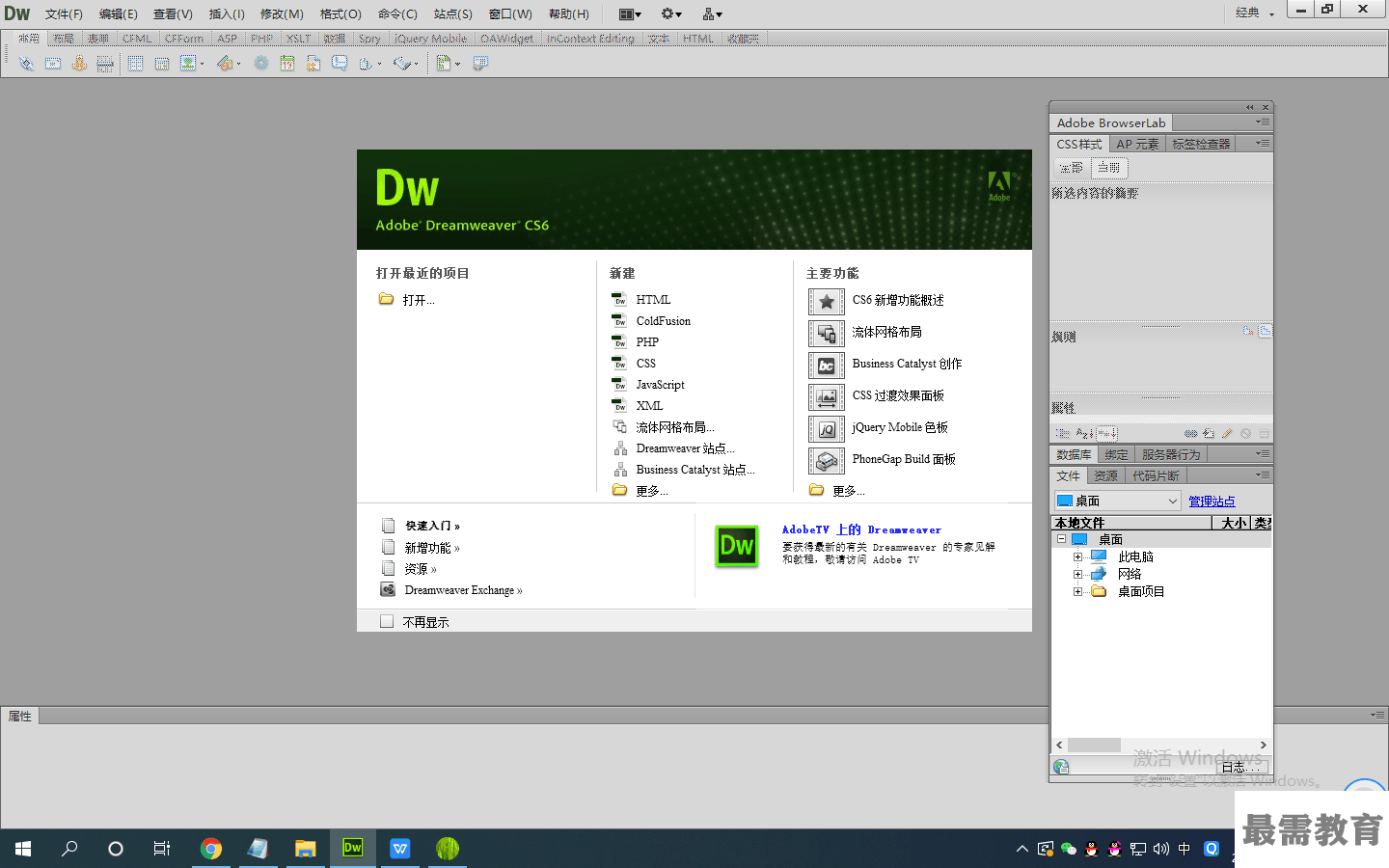Click the attach style sheet icon in CSS panel
The image size is (1389, 868).
(1191, 434)
